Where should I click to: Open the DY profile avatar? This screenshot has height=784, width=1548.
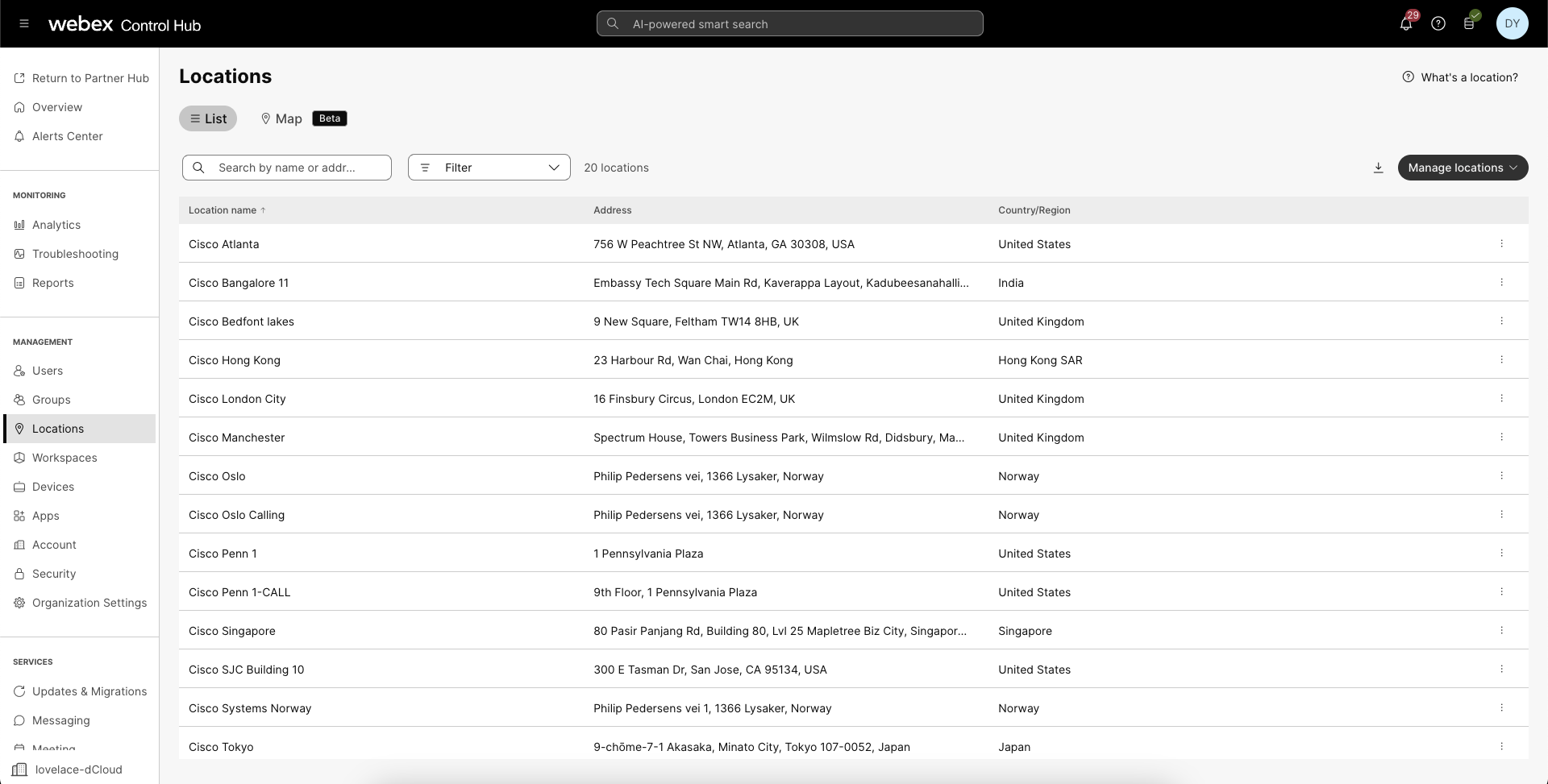pyautogui.click(x=1512, y=23)
